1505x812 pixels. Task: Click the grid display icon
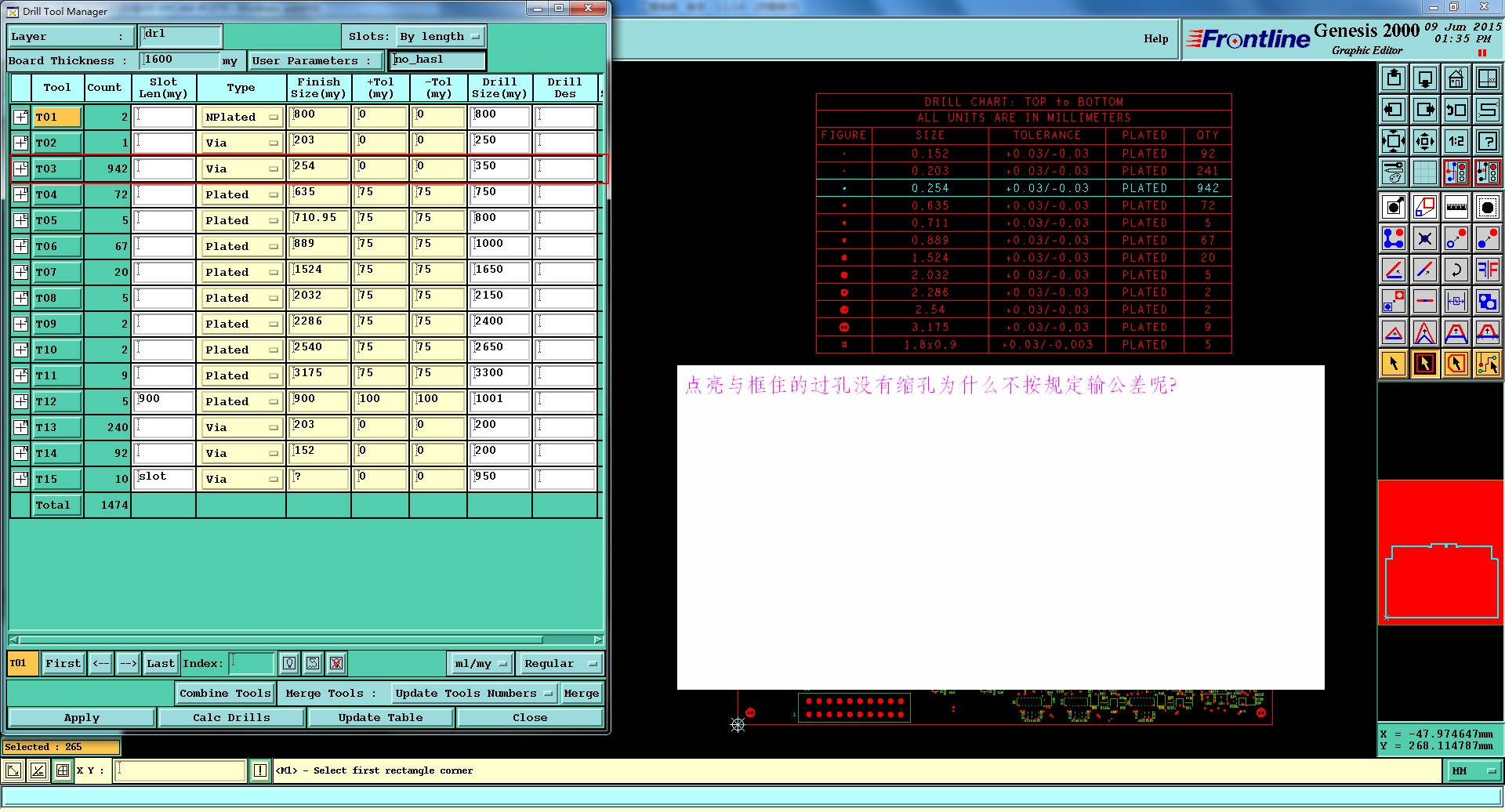(1425, 172)
